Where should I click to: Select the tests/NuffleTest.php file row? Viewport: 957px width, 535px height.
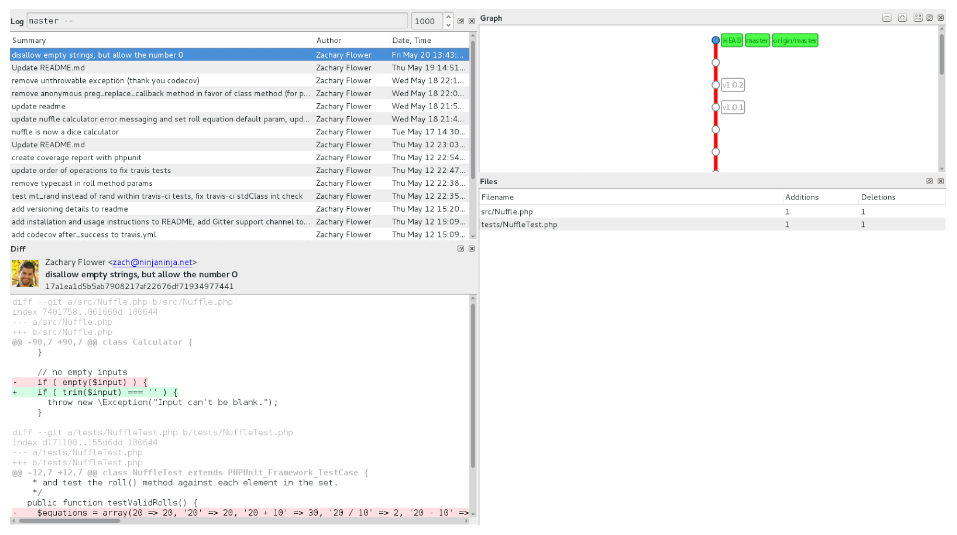[519, 225]
